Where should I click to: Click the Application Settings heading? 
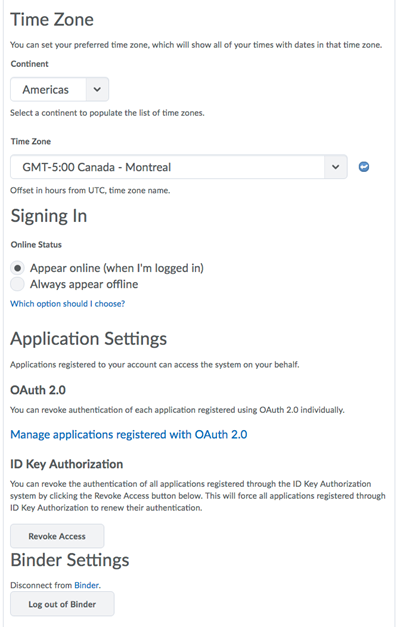tap(88, 339)
